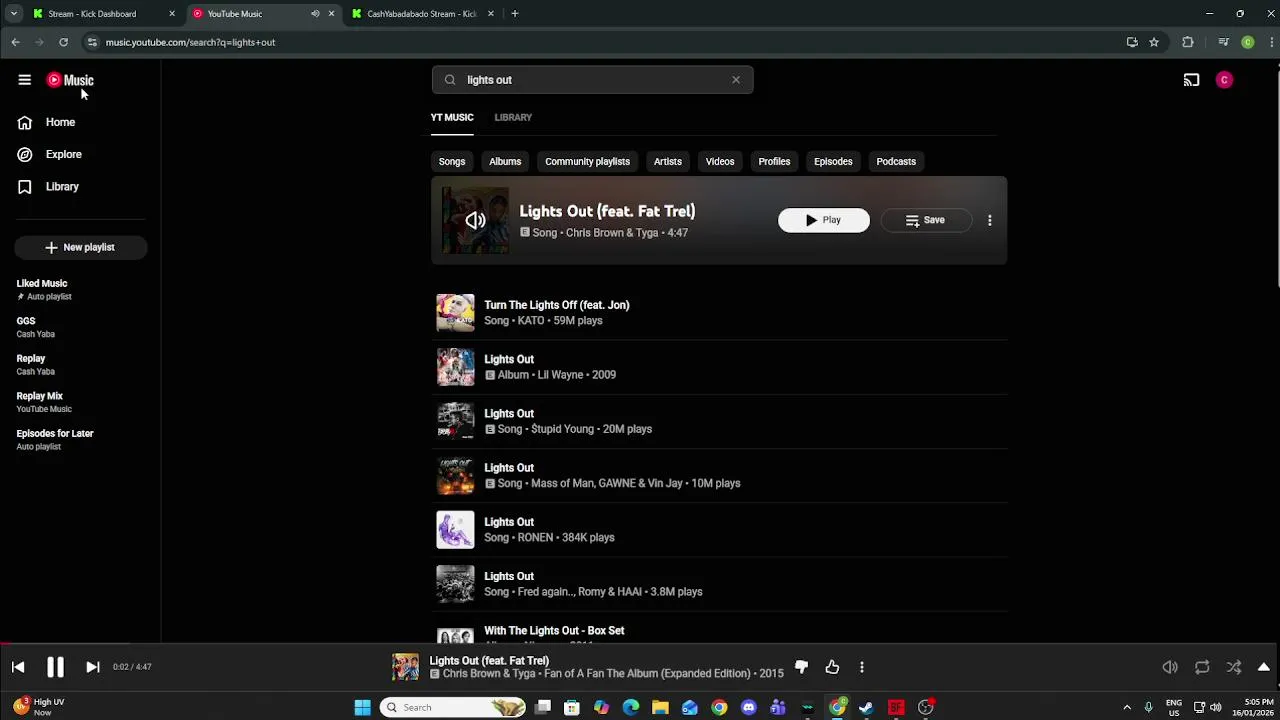Viewport: 1280px width, 720px height.
Task: Filter results by Songs
Action: click(x=452, y=161)
